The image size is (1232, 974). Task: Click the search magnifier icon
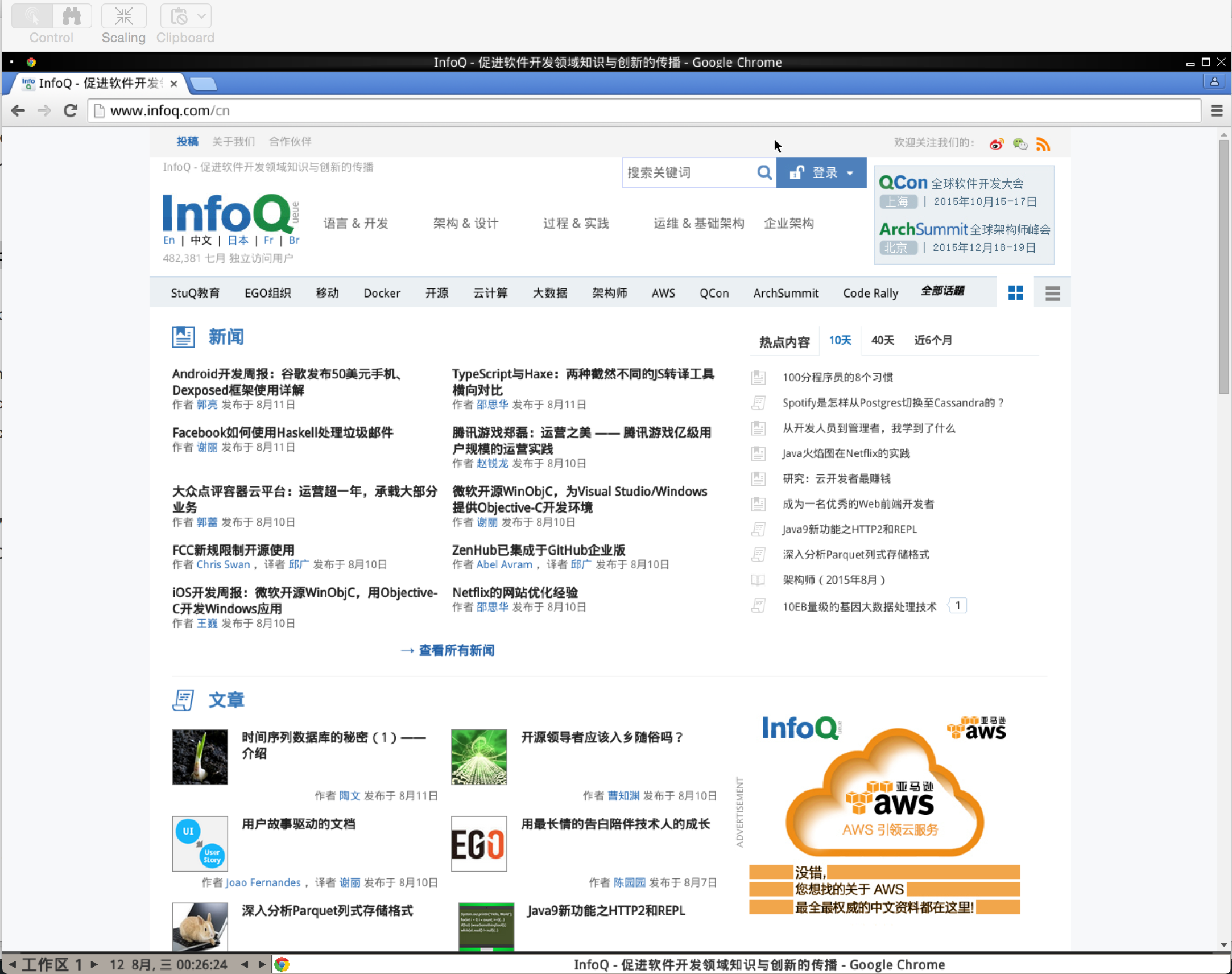click(x=764, y=172)
